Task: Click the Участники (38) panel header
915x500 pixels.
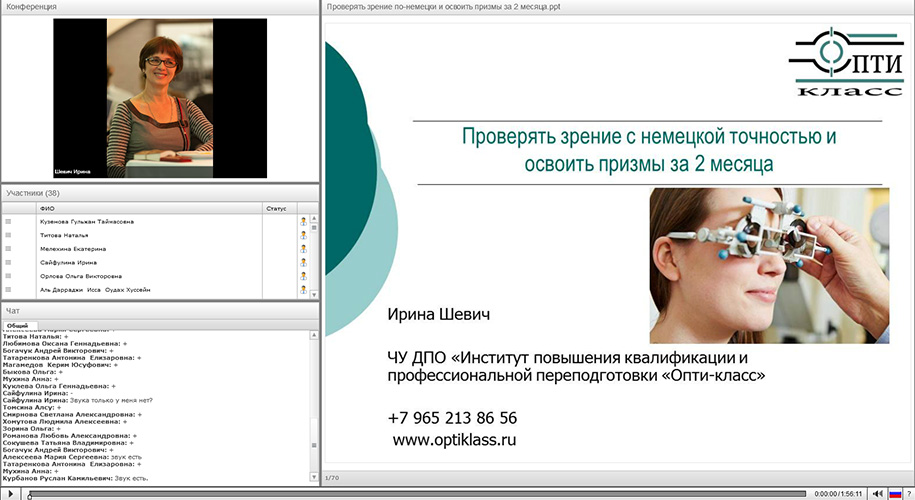Action: coord(160,193)
